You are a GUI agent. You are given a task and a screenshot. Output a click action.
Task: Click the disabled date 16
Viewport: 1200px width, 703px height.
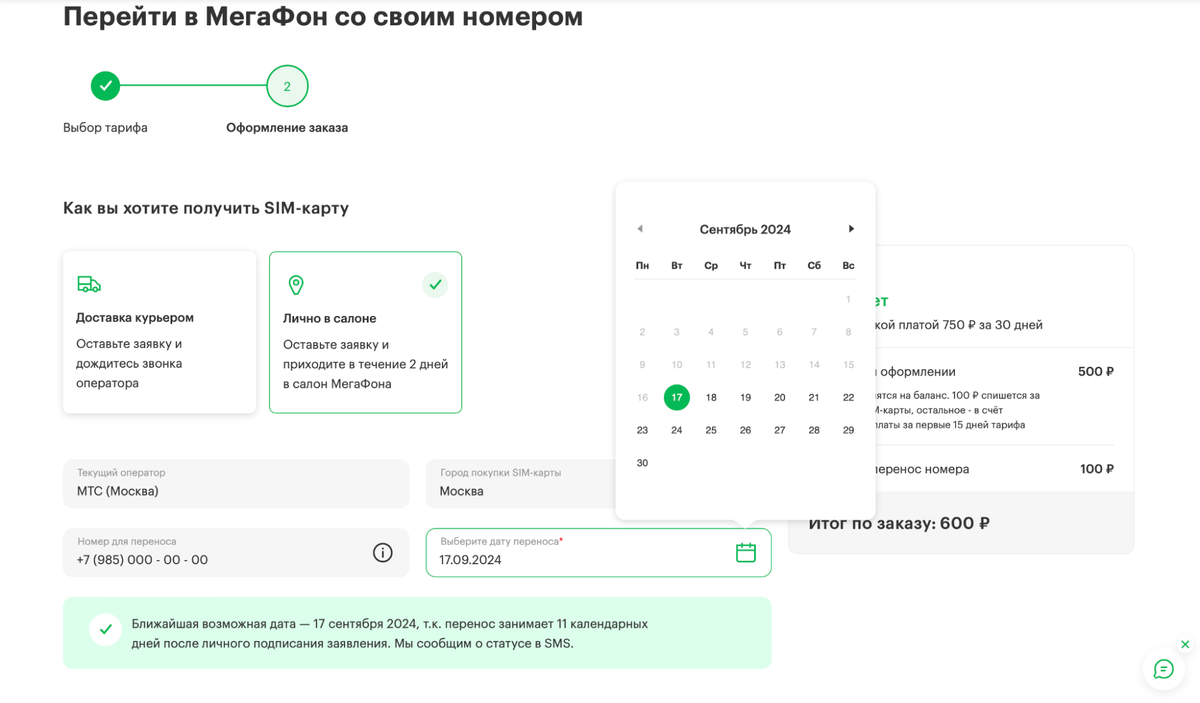(642, 397)
